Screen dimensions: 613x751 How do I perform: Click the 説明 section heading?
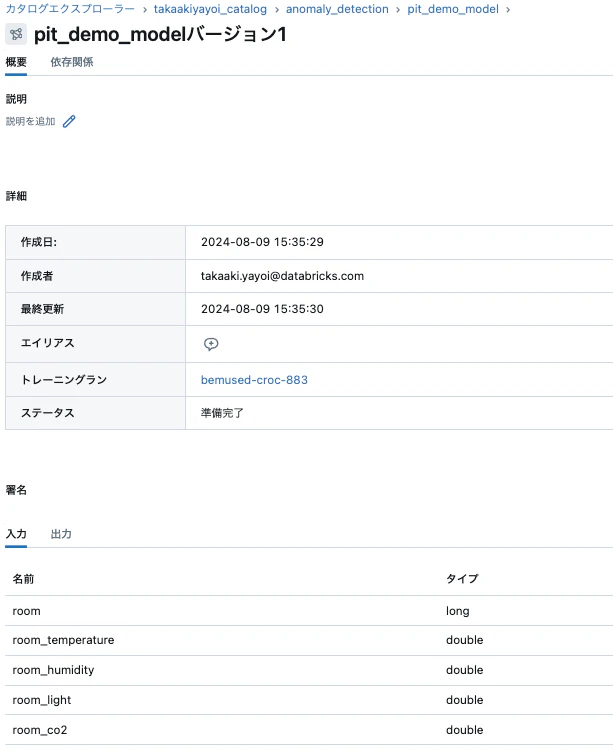click(x=16, y=99)
